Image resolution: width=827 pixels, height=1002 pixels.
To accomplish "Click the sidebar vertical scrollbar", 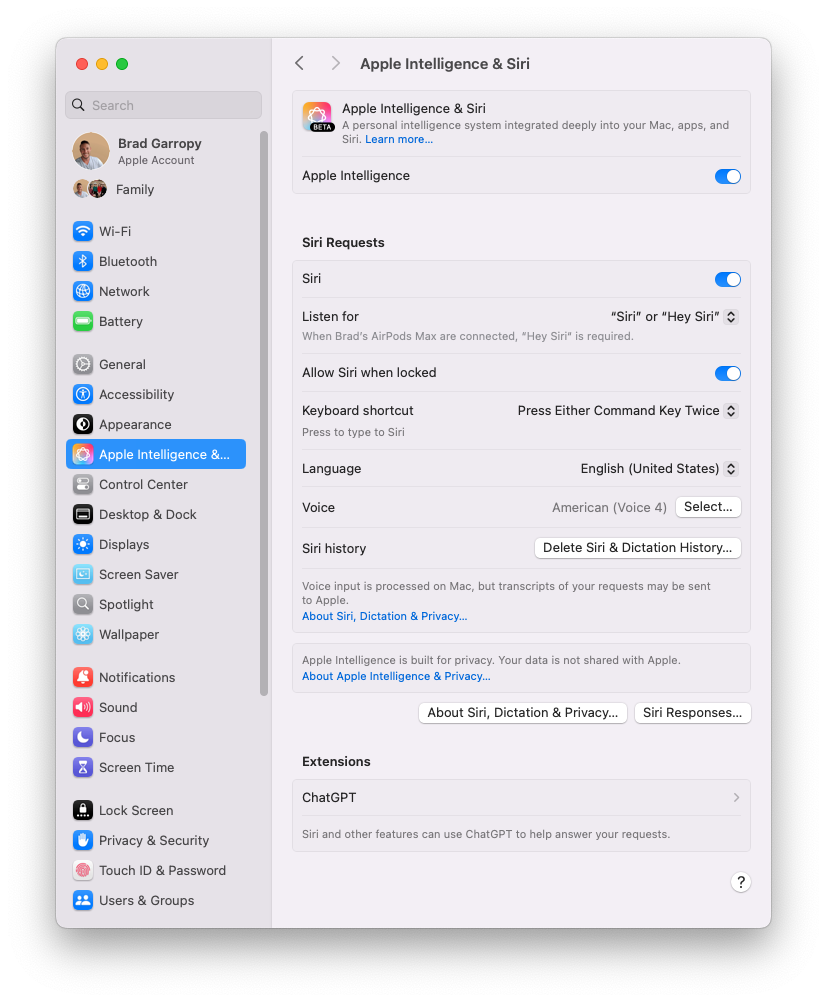I will pos(264,413).
